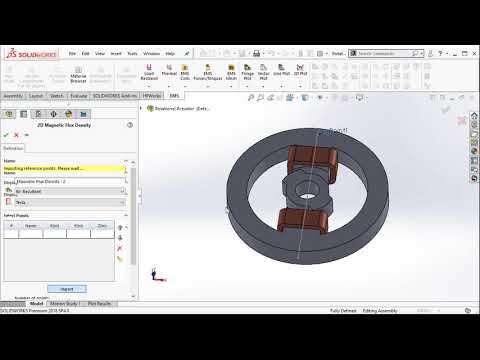
Task: Click the Magnetic Flux Density name field
Action: pyautogui.click(x=70, y=182)
